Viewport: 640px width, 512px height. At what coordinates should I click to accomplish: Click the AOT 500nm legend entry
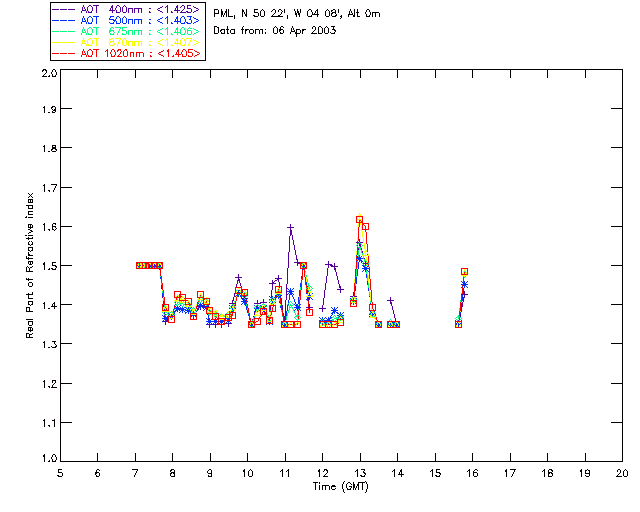[126, 20]
